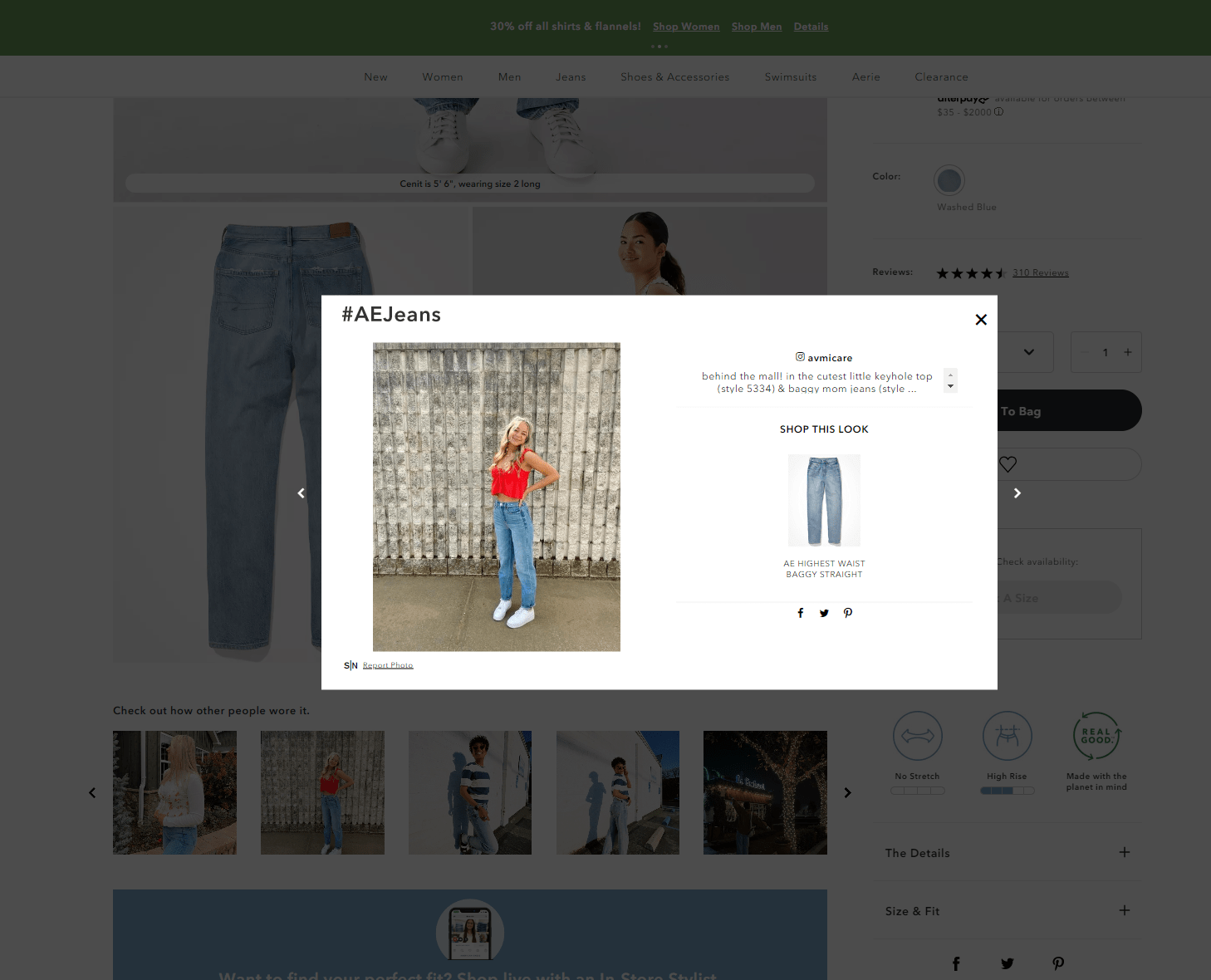Screen dimensions: 1211x980
Task: Open the Swimsuits menu
Action: click(791, 77)
